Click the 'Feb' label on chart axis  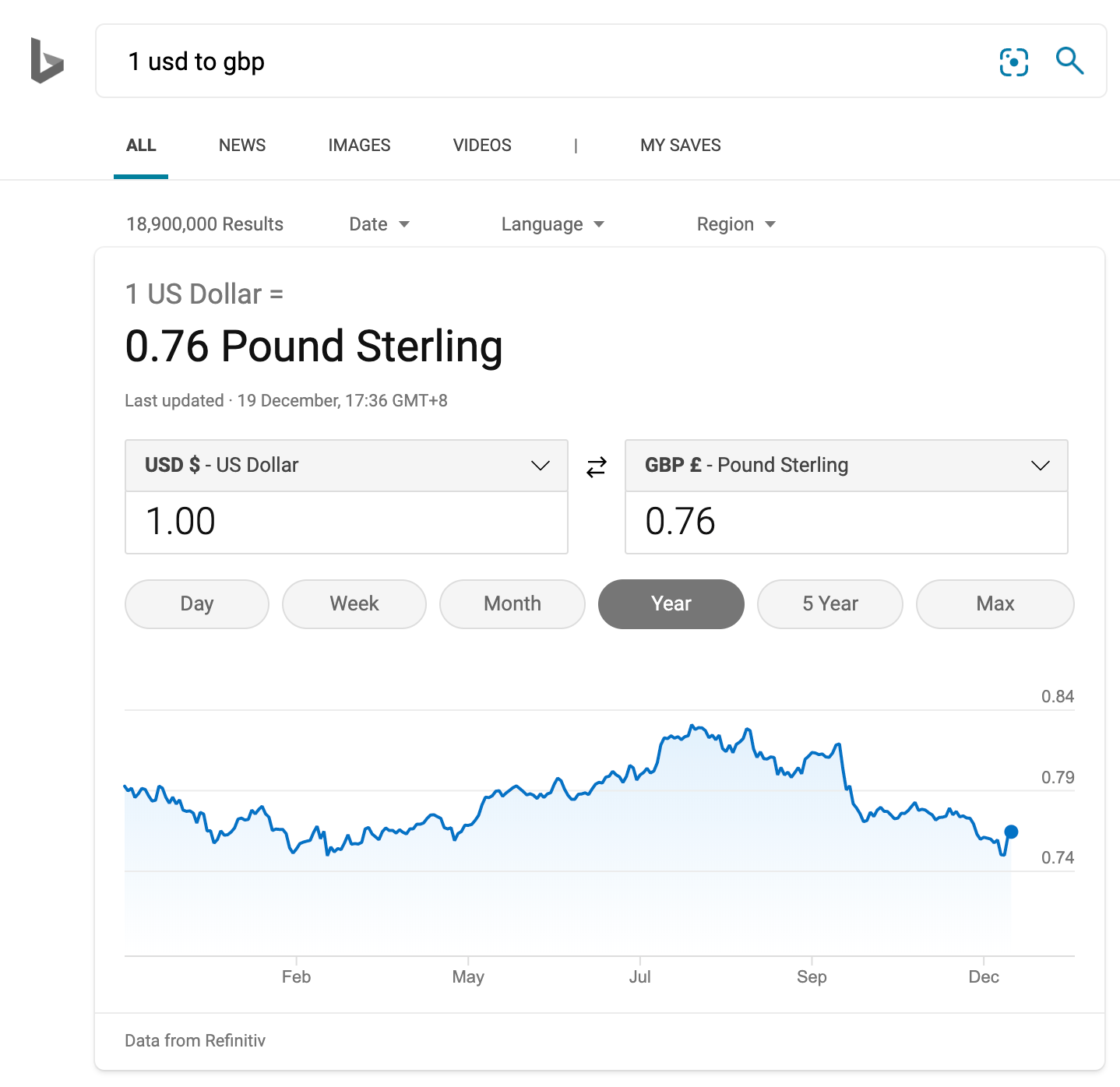pyautogui.click(x=296, y=977)
